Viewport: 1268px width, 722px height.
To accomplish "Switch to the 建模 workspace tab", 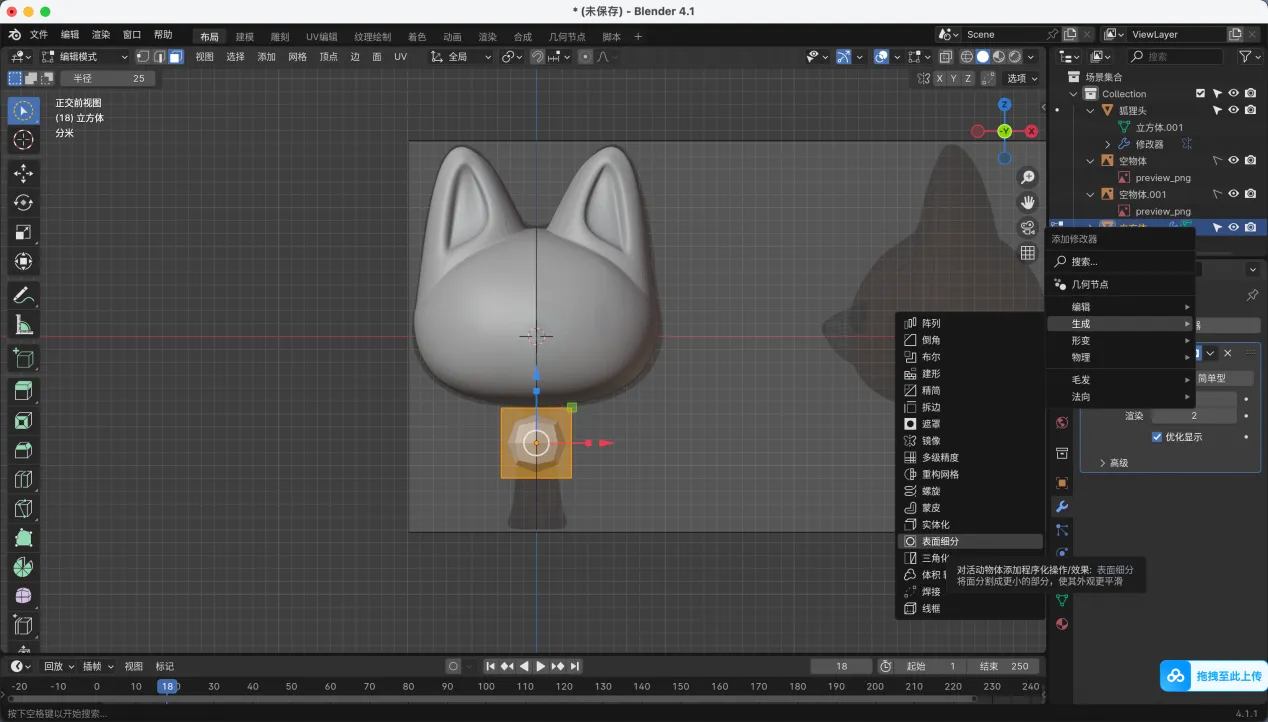I will coord(245,37).
